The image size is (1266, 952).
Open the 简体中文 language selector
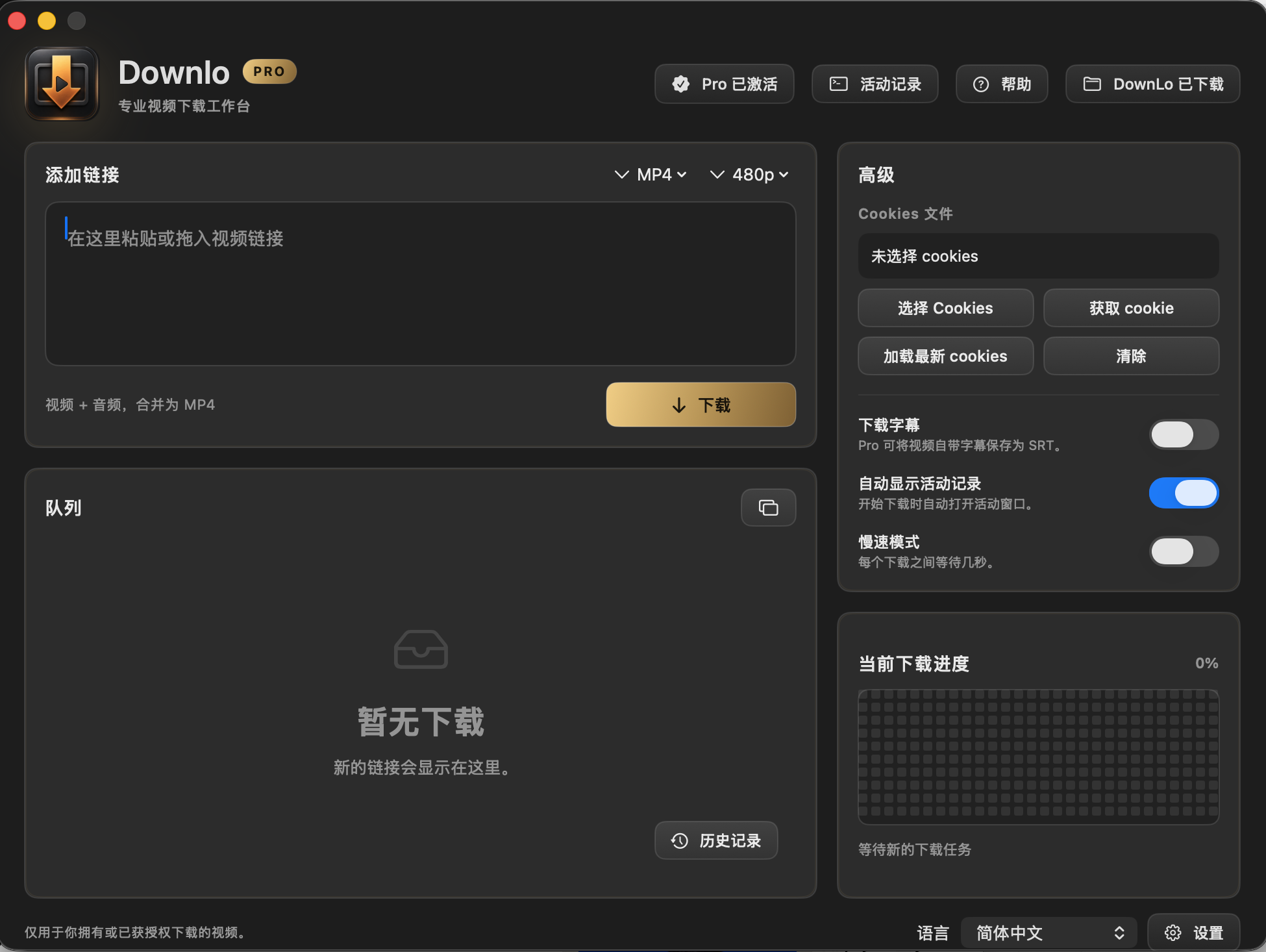tap(1049, 933)
